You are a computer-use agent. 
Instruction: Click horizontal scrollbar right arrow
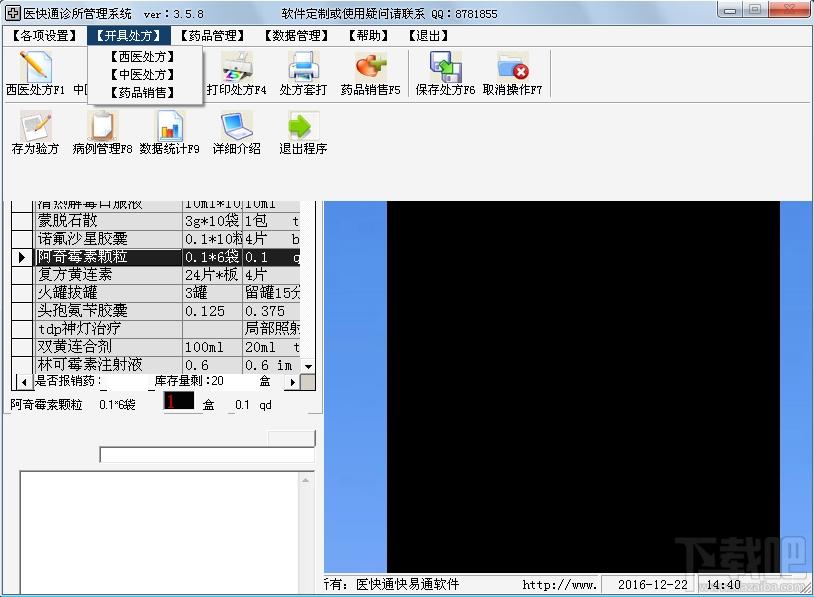point(292,382)
